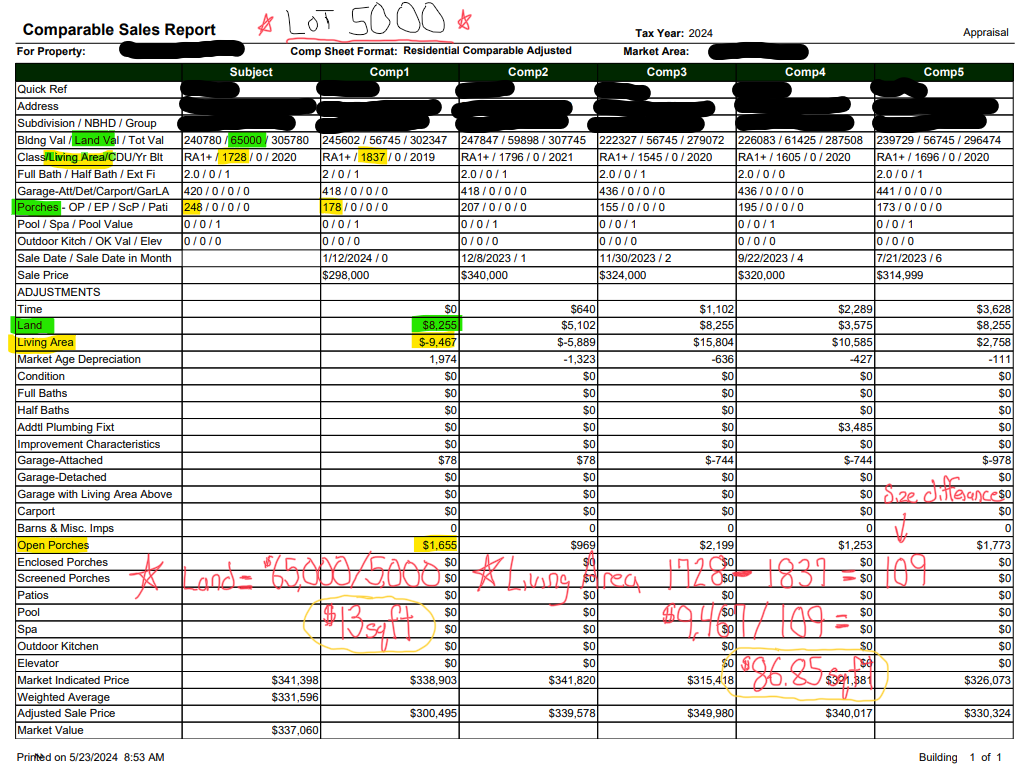Select Comp1 living area adjustment "$-9,467"
The image size is (1034, 767).
[438, 342]
